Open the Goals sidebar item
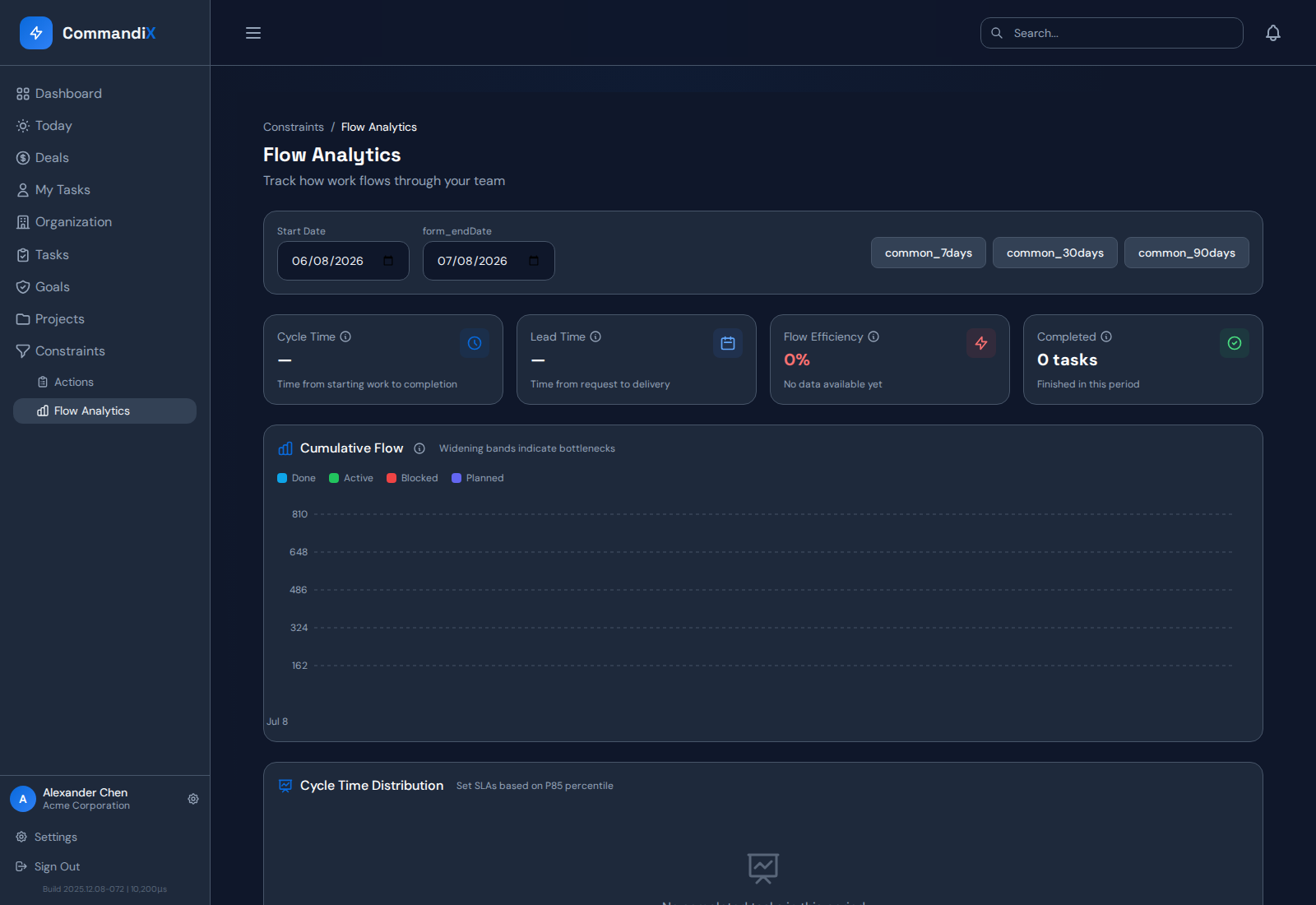 104,287
